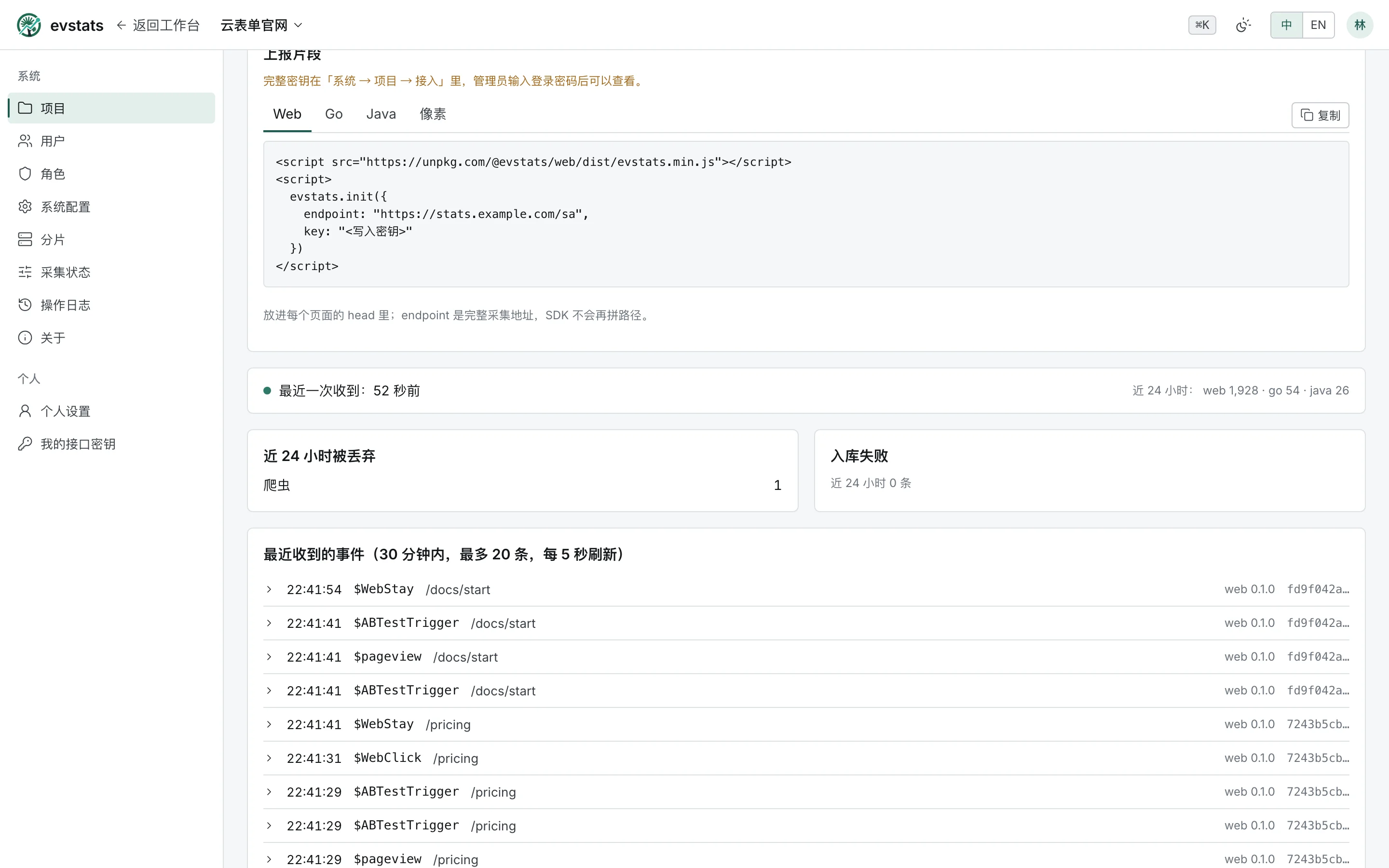
Task: Click the folder icon for 项目
Action: 25,108
